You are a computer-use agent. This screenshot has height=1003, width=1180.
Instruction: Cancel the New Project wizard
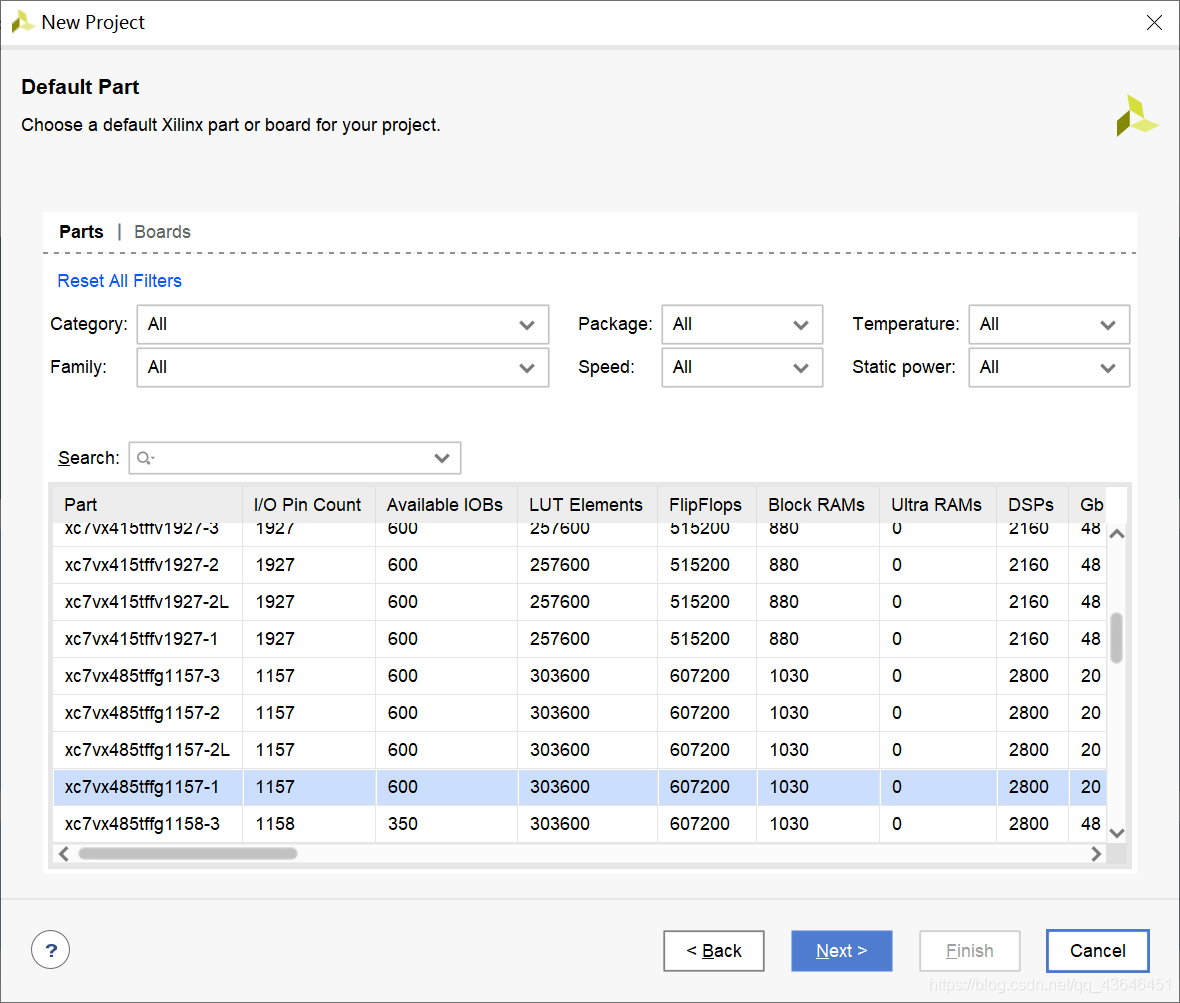(1097, 950)
